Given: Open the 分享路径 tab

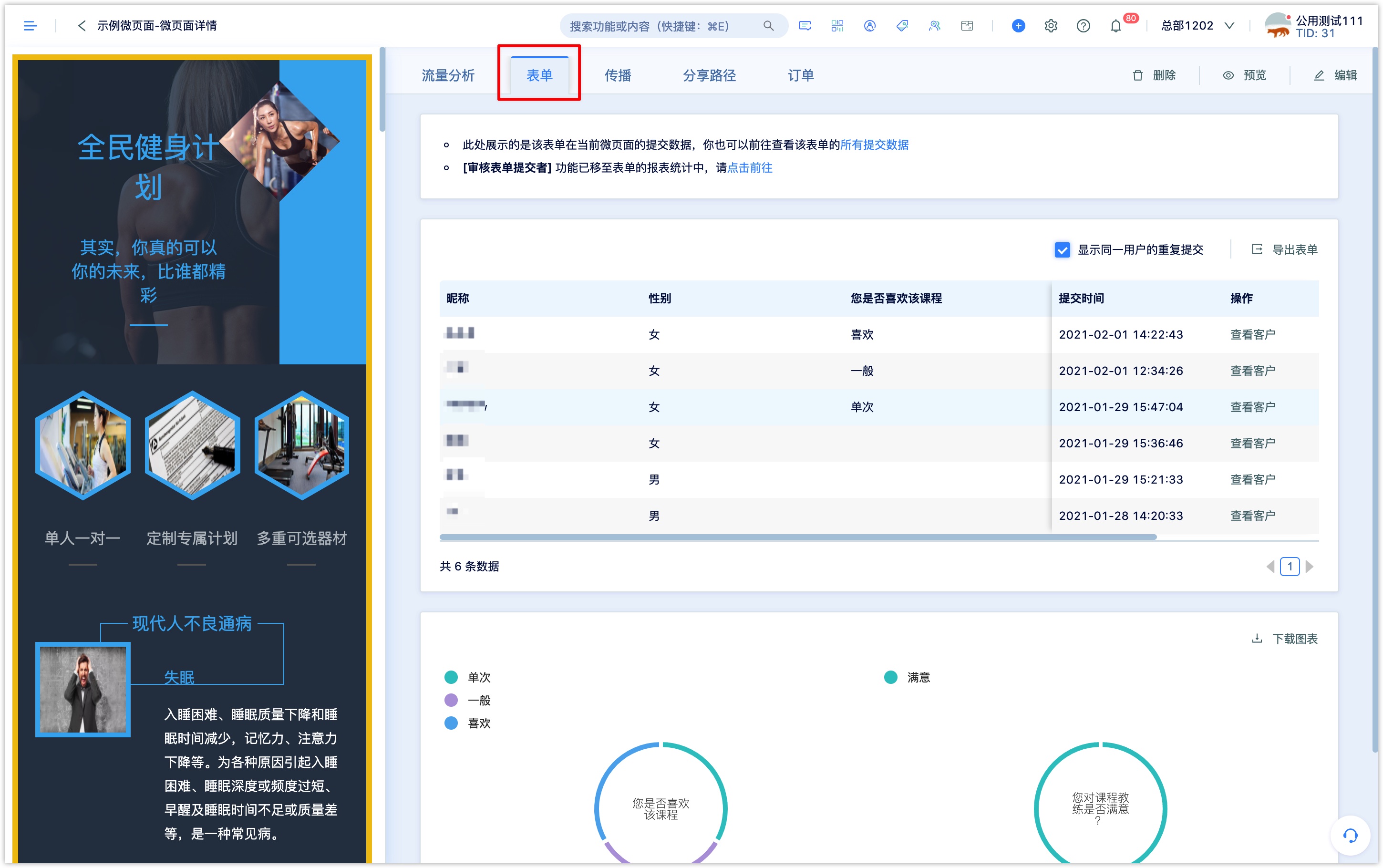Looking at the screenshot, I should click(x=709, y=75).
